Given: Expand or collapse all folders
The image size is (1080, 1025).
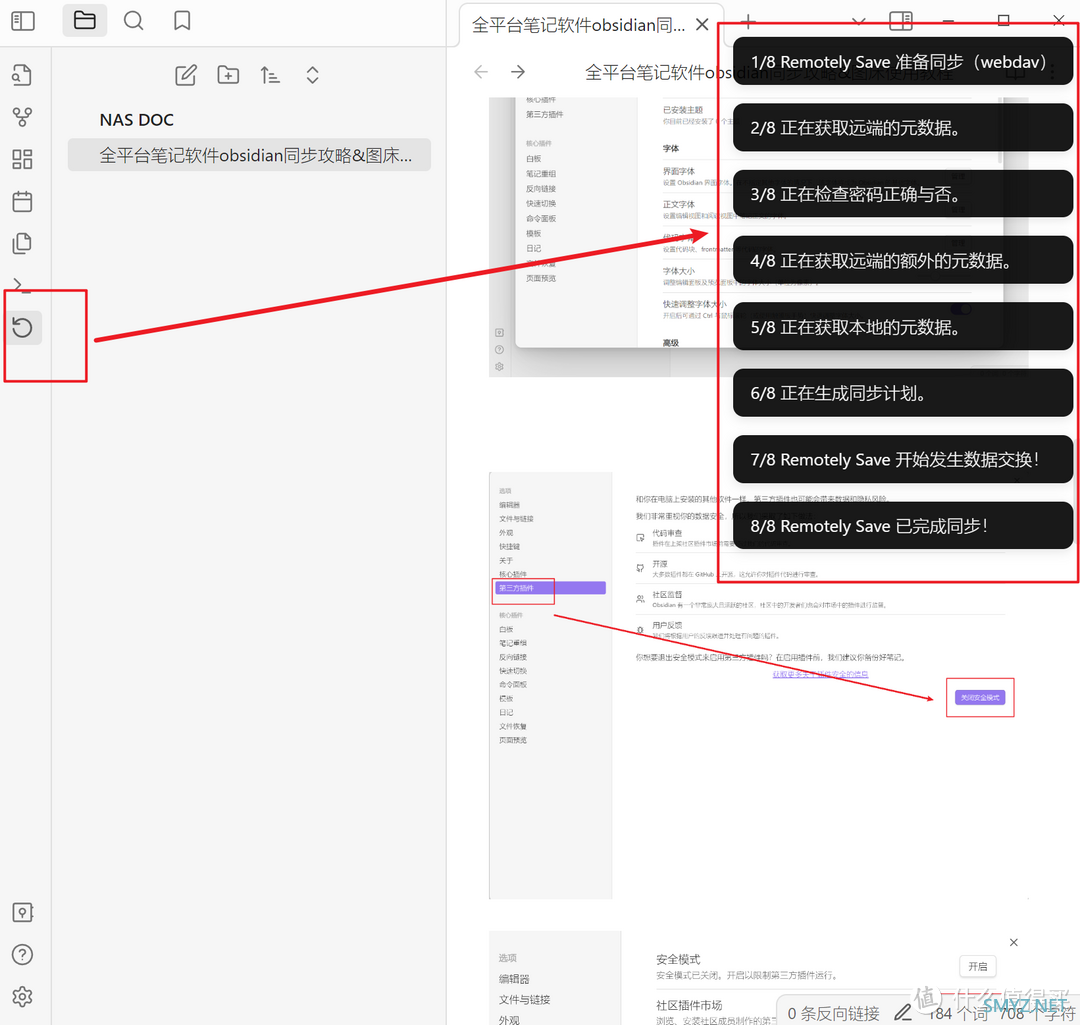Looking at the screenshot, I should click(312, 75).
